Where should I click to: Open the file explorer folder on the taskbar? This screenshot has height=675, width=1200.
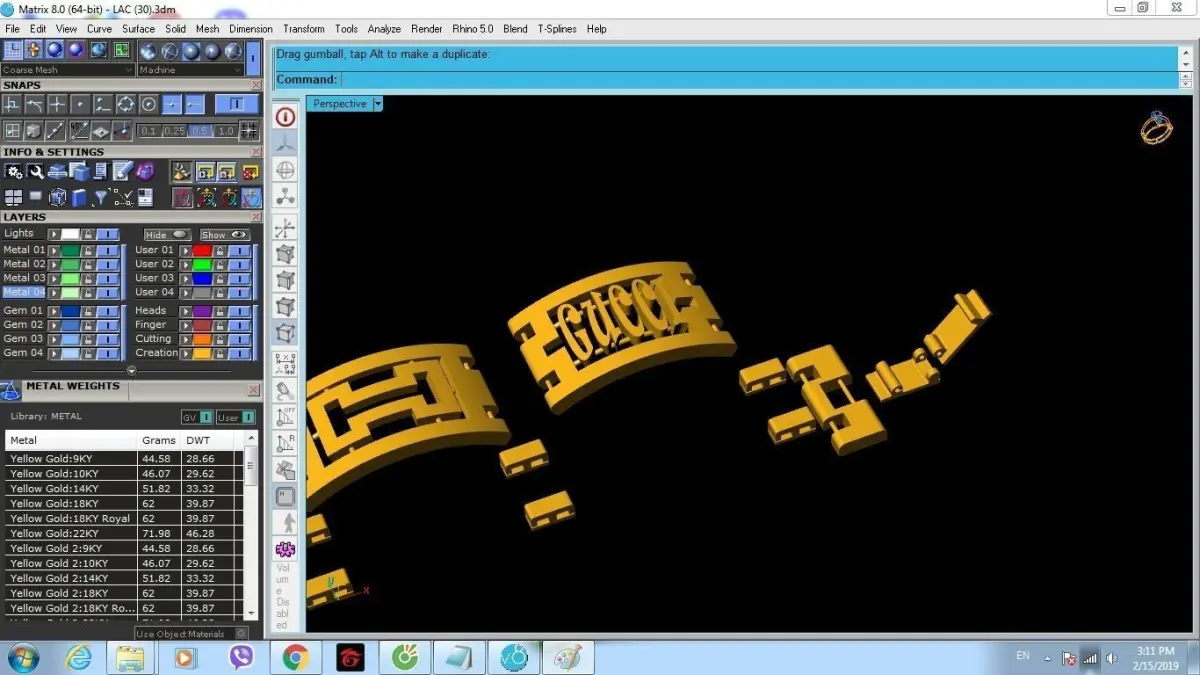[x=131, y=657]
